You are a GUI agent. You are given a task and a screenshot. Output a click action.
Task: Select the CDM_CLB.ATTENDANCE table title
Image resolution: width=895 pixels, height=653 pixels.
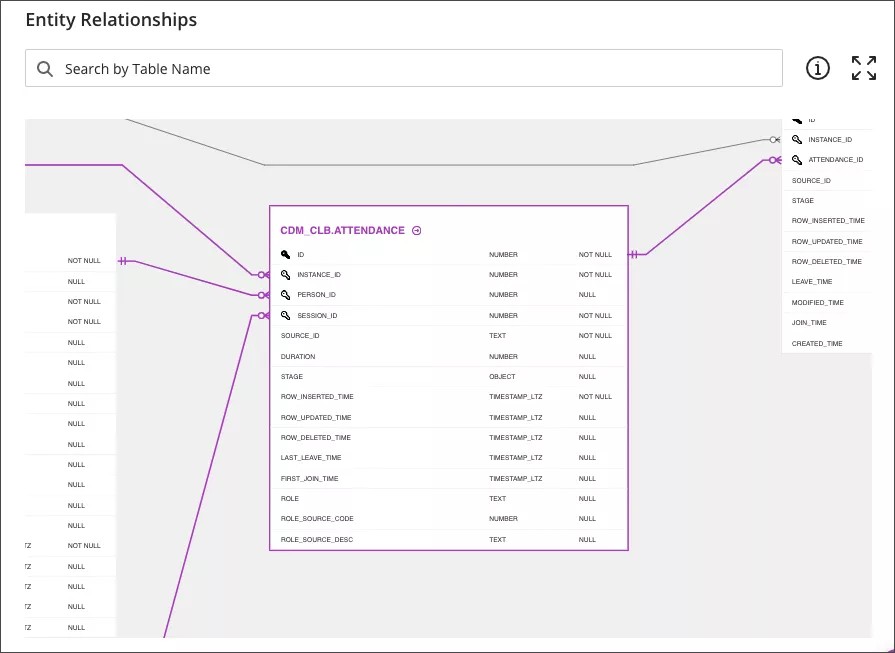pos(342,231)
